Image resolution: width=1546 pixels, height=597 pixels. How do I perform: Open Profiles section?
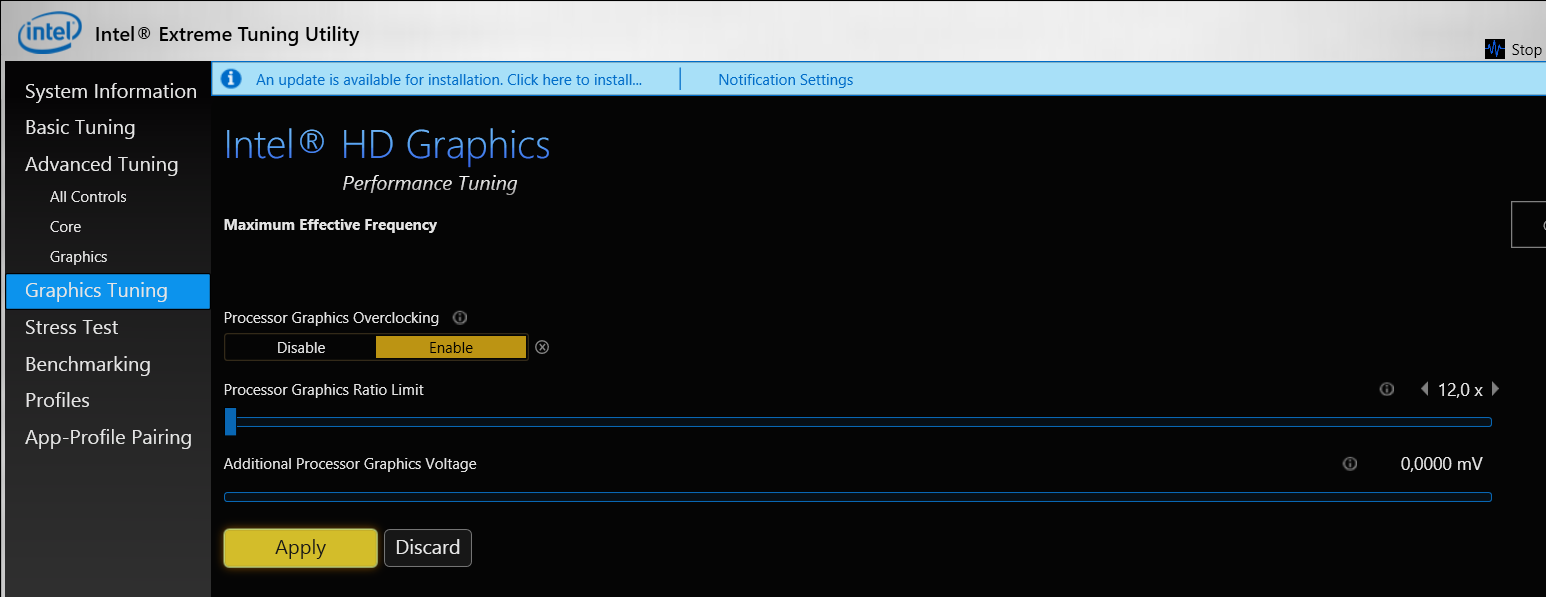(57, 400)
